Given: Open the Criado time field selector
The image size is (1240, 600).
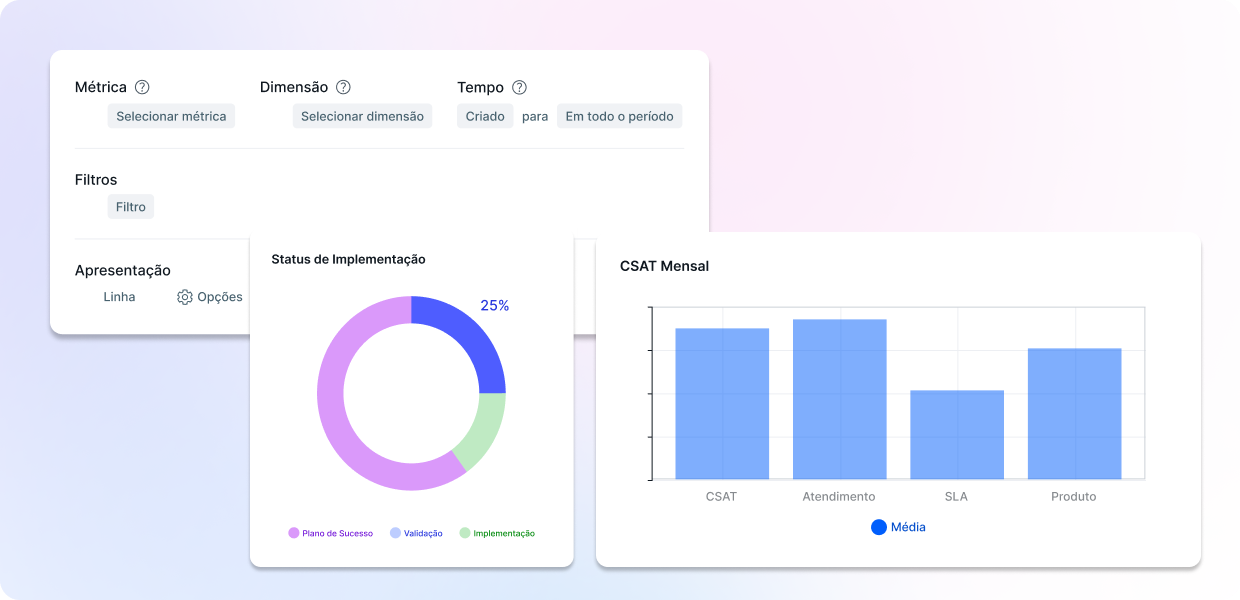Looking at the screenshot, I should pyautogui.click(x=485, y=116).
